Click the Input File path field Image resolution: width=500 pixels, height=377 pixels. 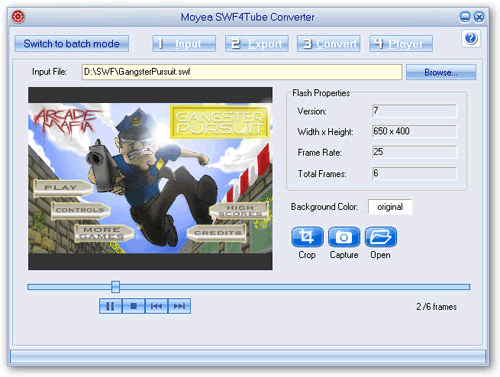[242, 72]
